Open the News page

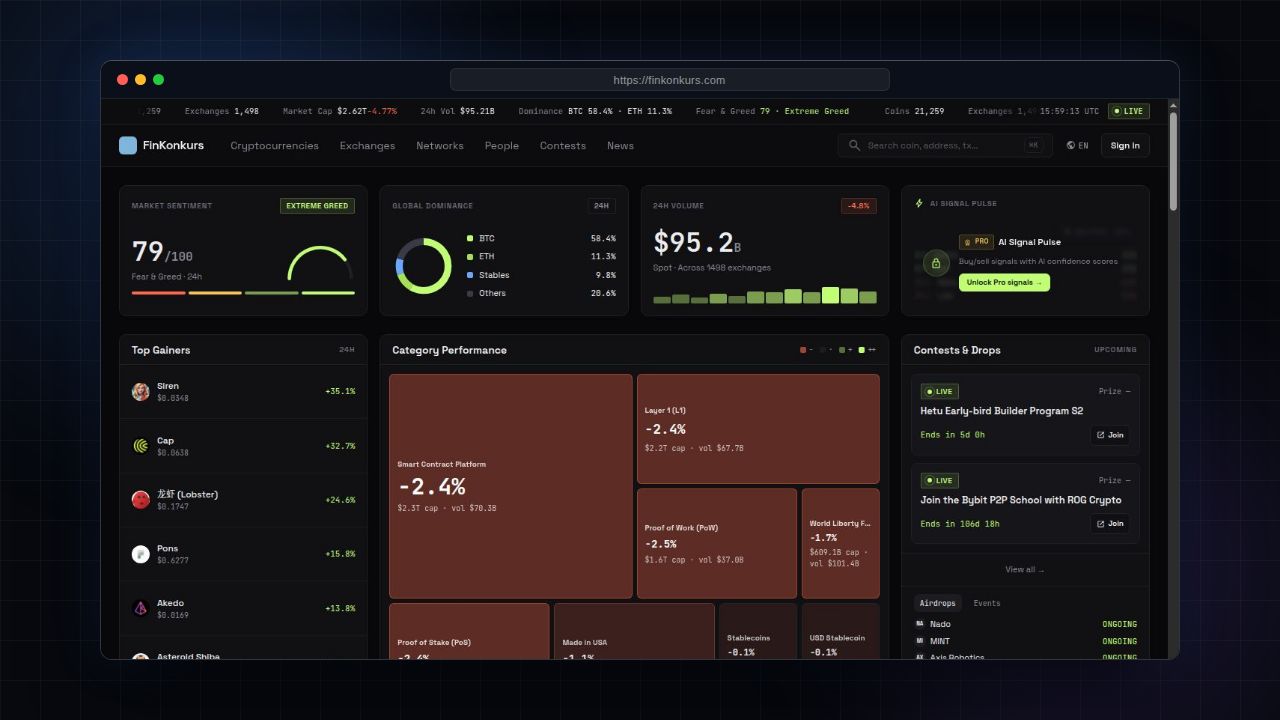620,146
